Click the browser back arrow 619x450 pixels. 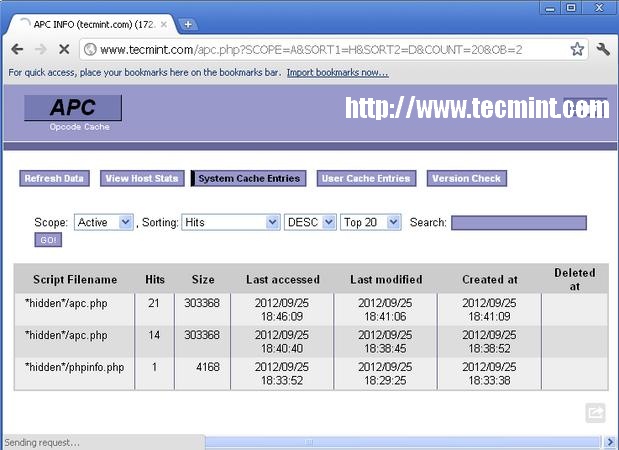(x=17, y=48)
